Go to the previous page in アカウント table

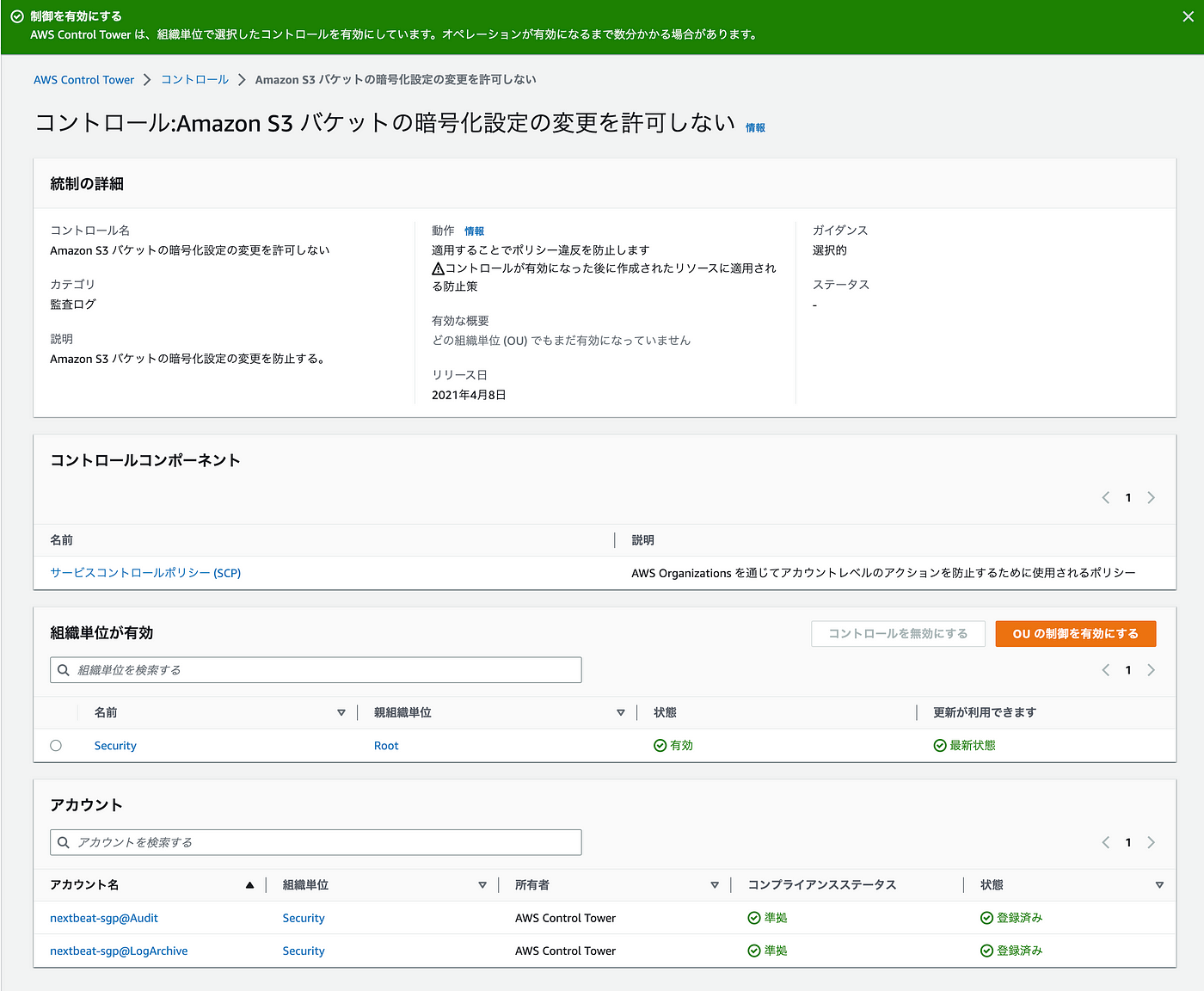point(1106,842)
